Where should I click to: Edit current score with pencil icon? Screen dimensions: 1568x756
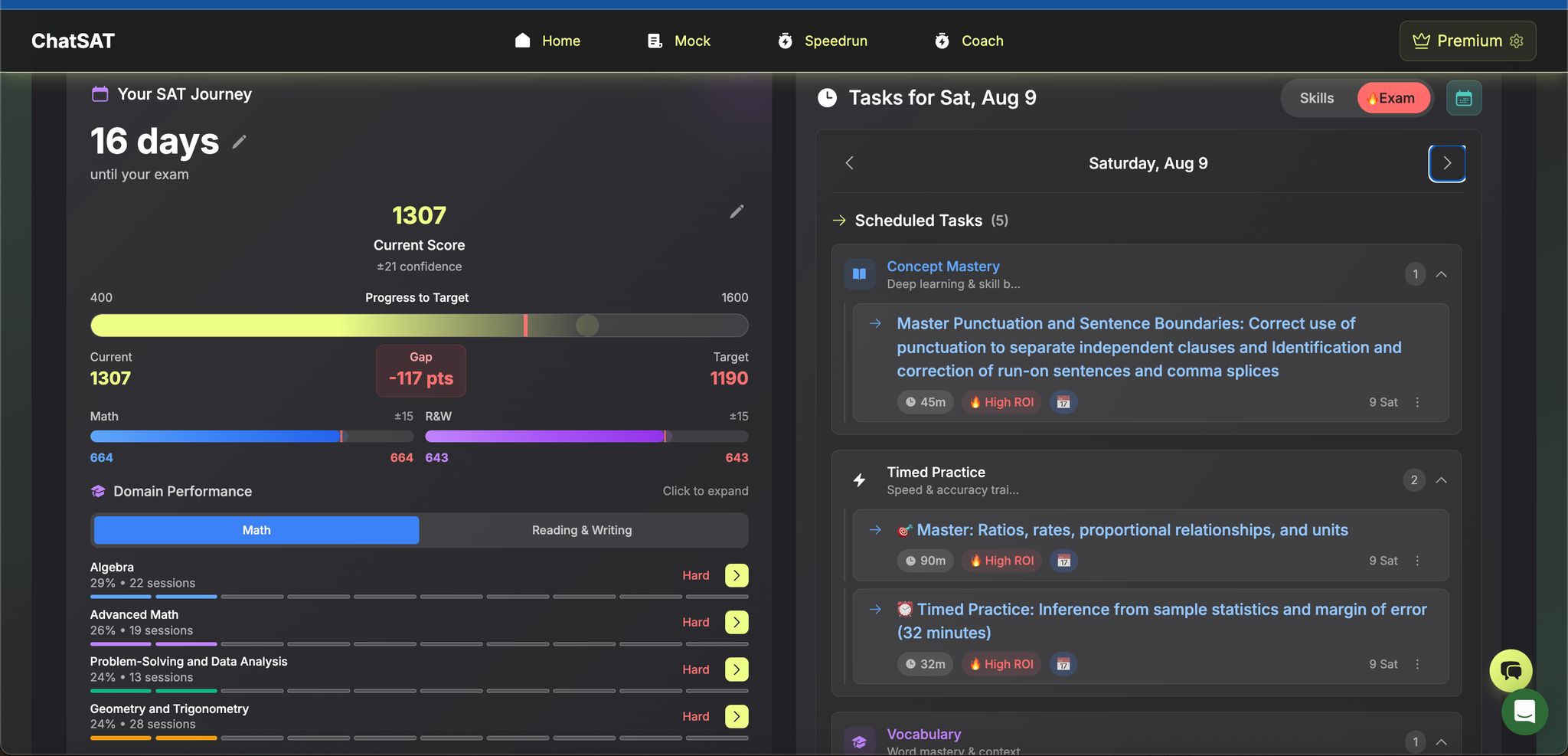(737, 212)
